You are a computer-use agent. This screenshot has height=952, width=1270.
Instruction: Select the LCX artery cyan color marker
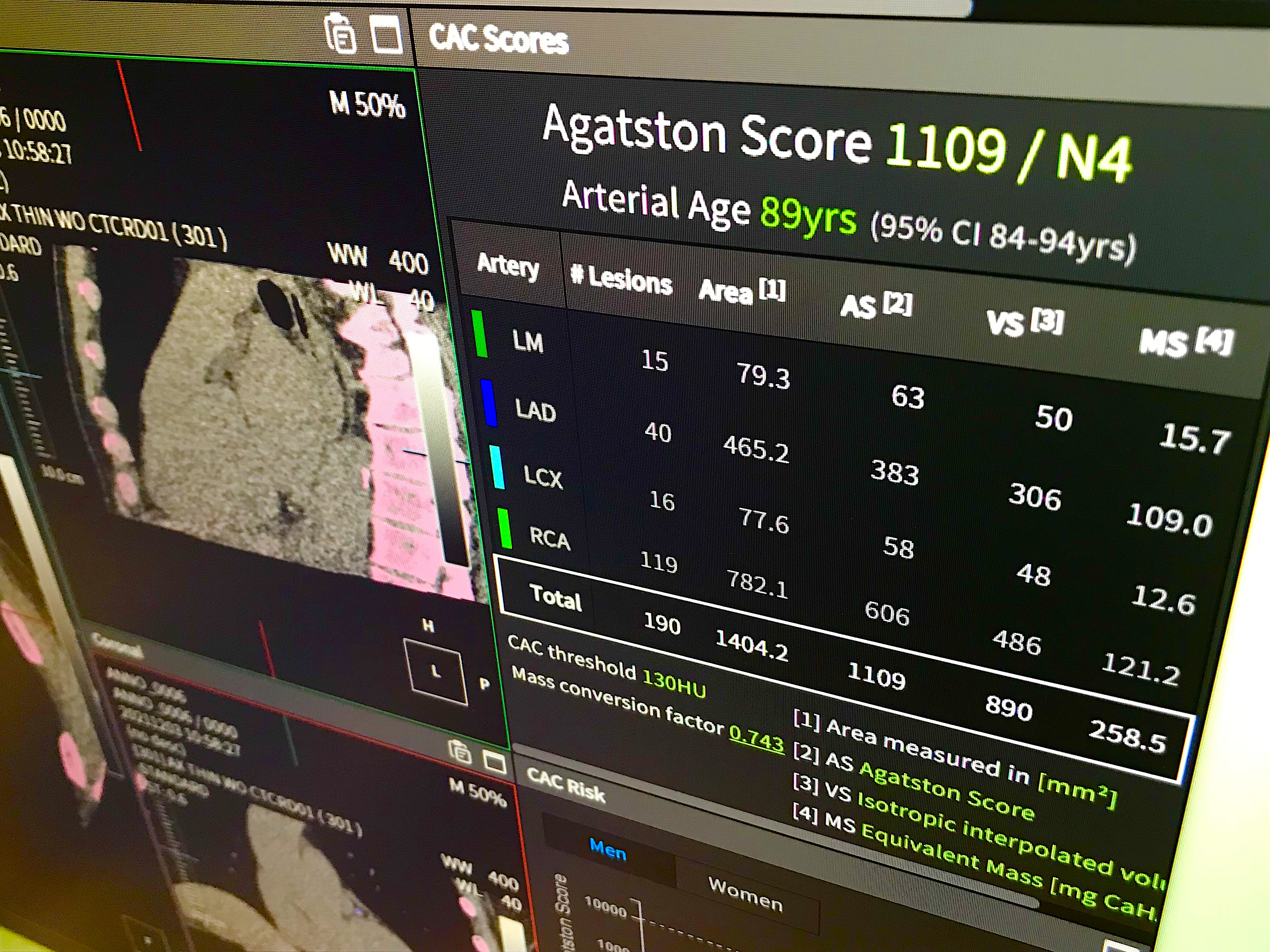(x=497, y=467)
